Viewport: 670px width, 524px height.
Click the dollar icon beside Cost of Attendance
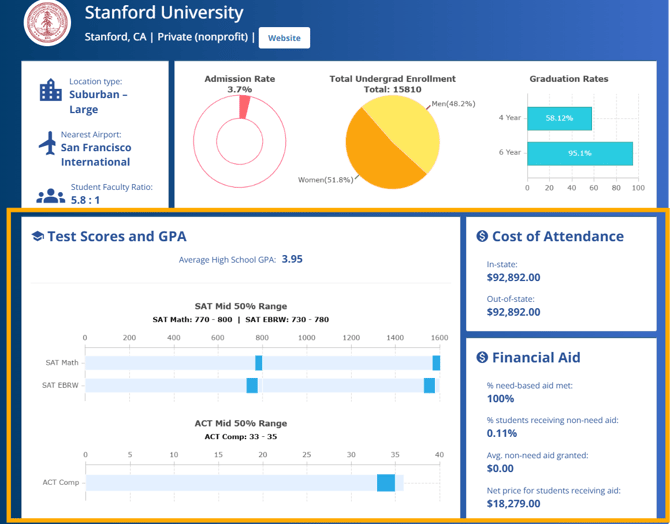click(482, 237)
